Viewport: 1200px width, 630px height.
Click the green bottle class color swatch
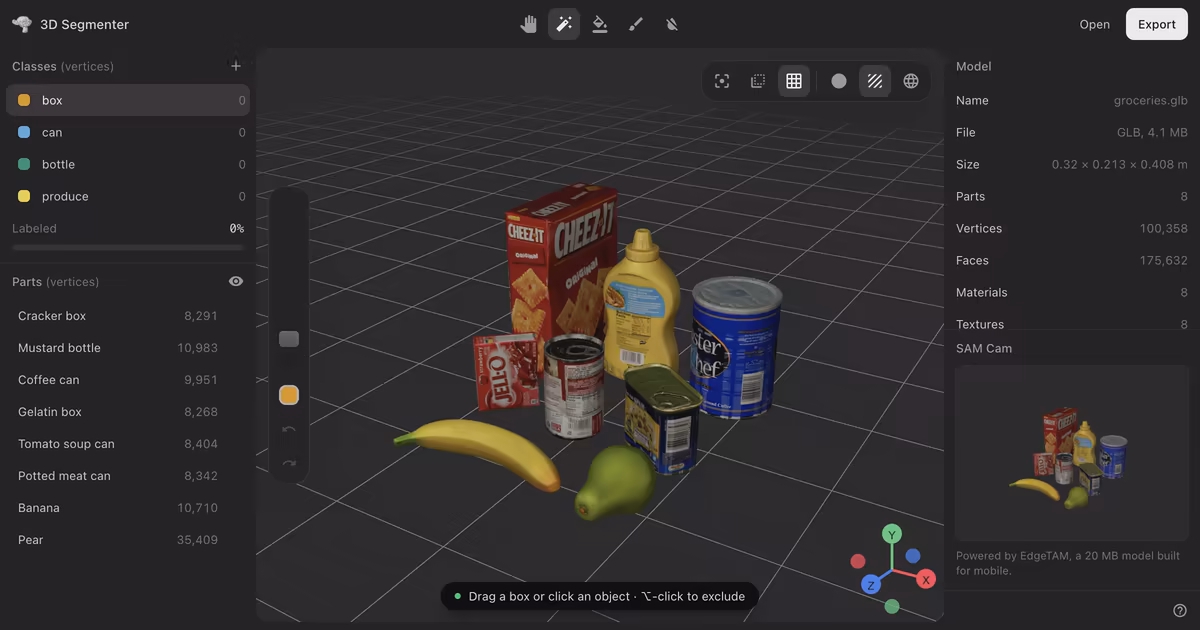pos(24,164)
